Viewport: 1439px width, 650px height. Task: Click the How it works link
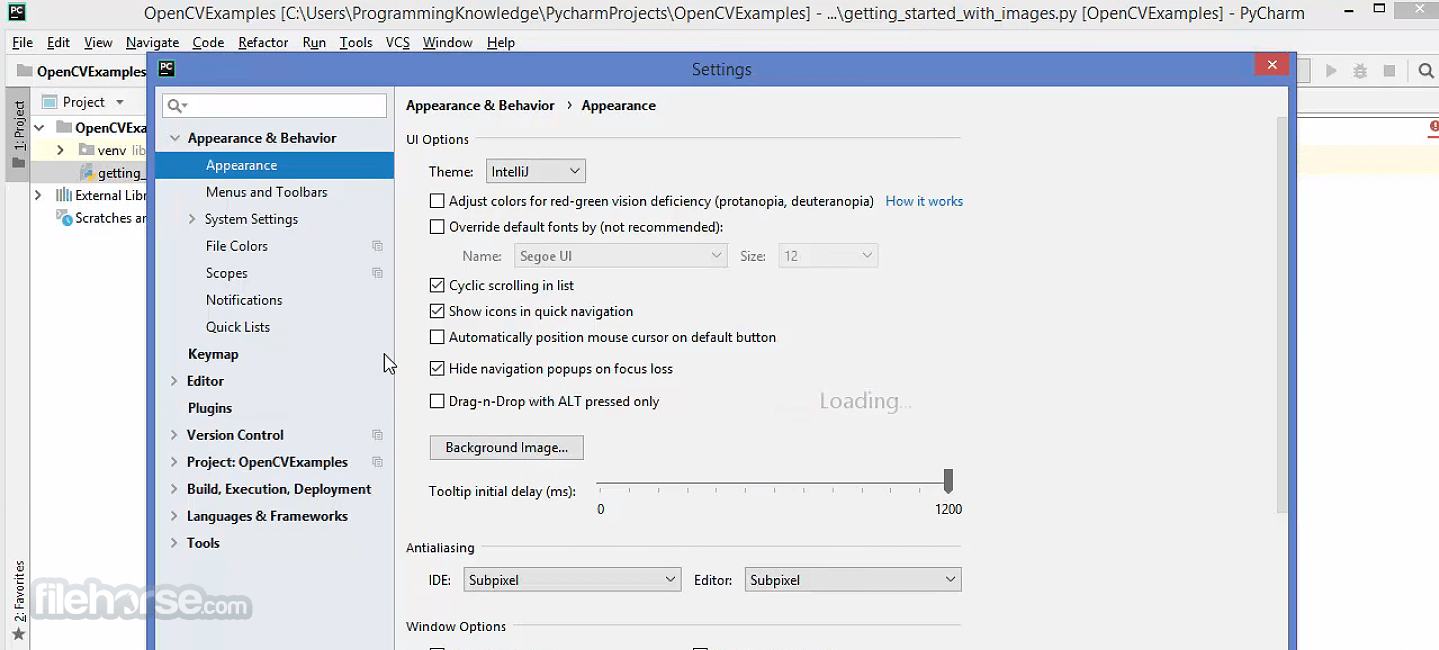point(924,201)
